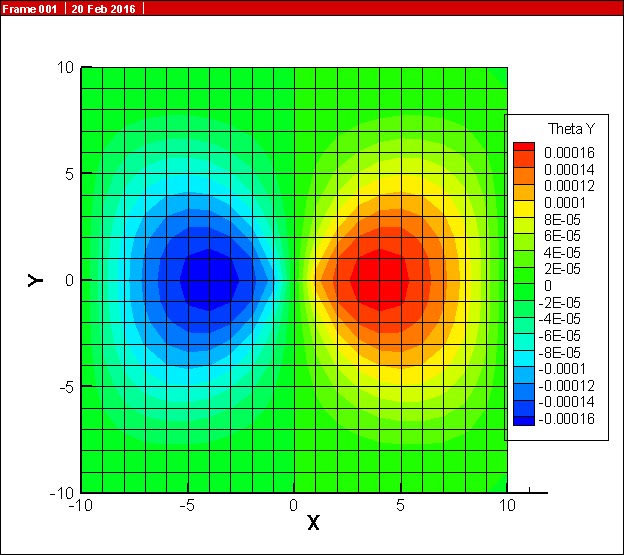This screenshot has width=624, height=555.
Task: Click legend value 0.00016
Action: tap(569, 152)
